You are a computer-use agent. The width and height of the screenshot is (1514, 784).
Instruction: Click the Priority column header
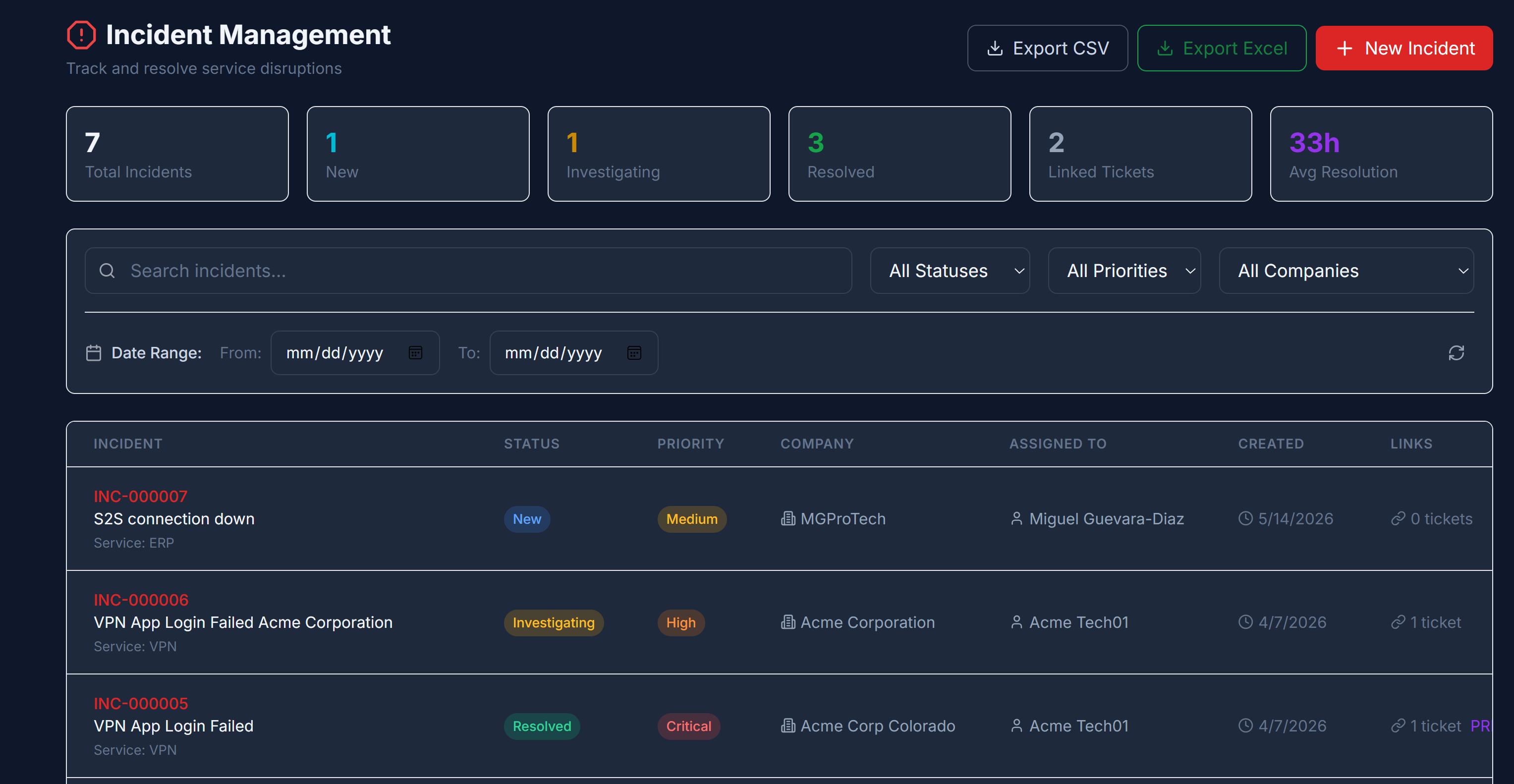pos(690,444)
